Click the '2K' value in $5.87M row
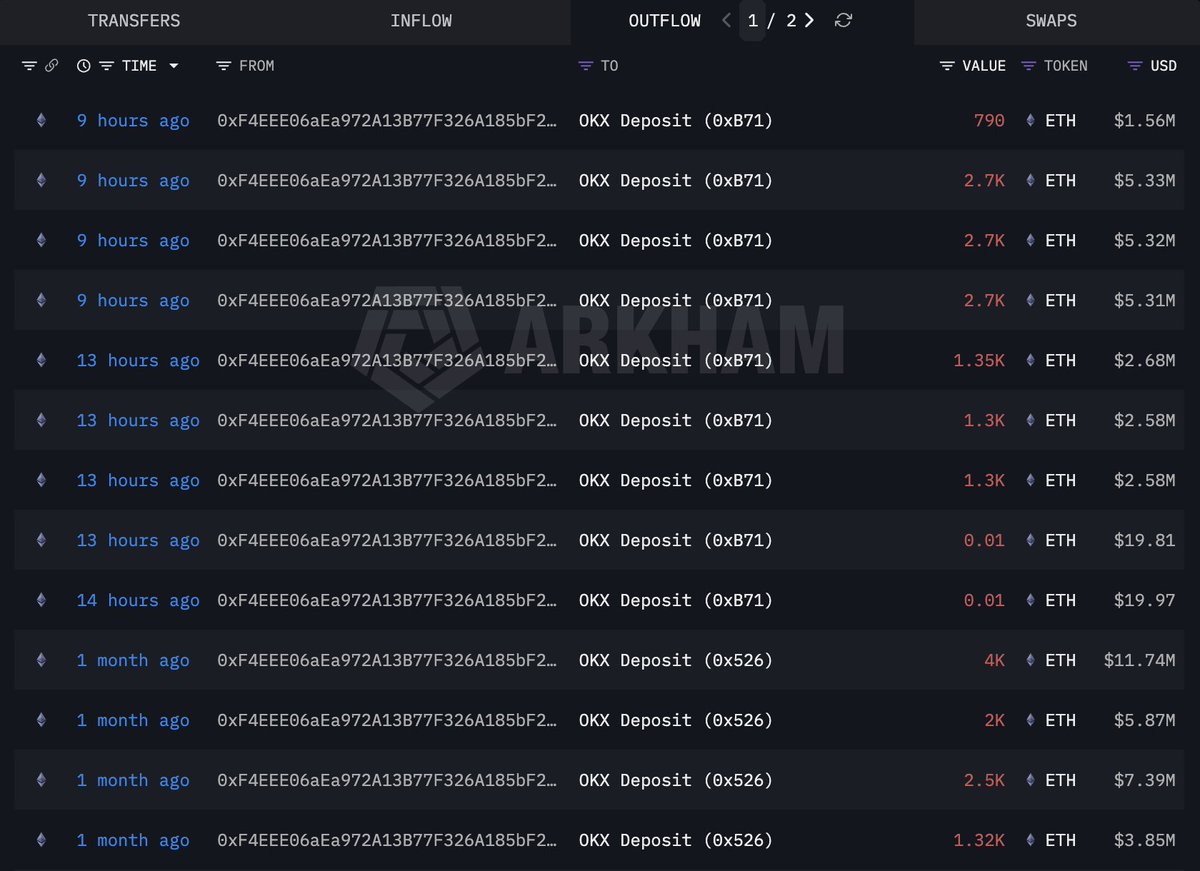This screenshot has width=1200, height=871. point(995,720)
